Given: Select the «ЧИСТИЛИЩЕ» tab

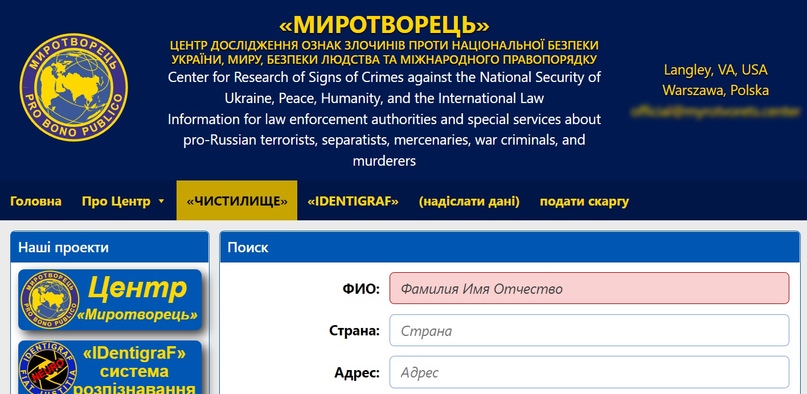Looking at the screenshot, I should pos(237,201).
